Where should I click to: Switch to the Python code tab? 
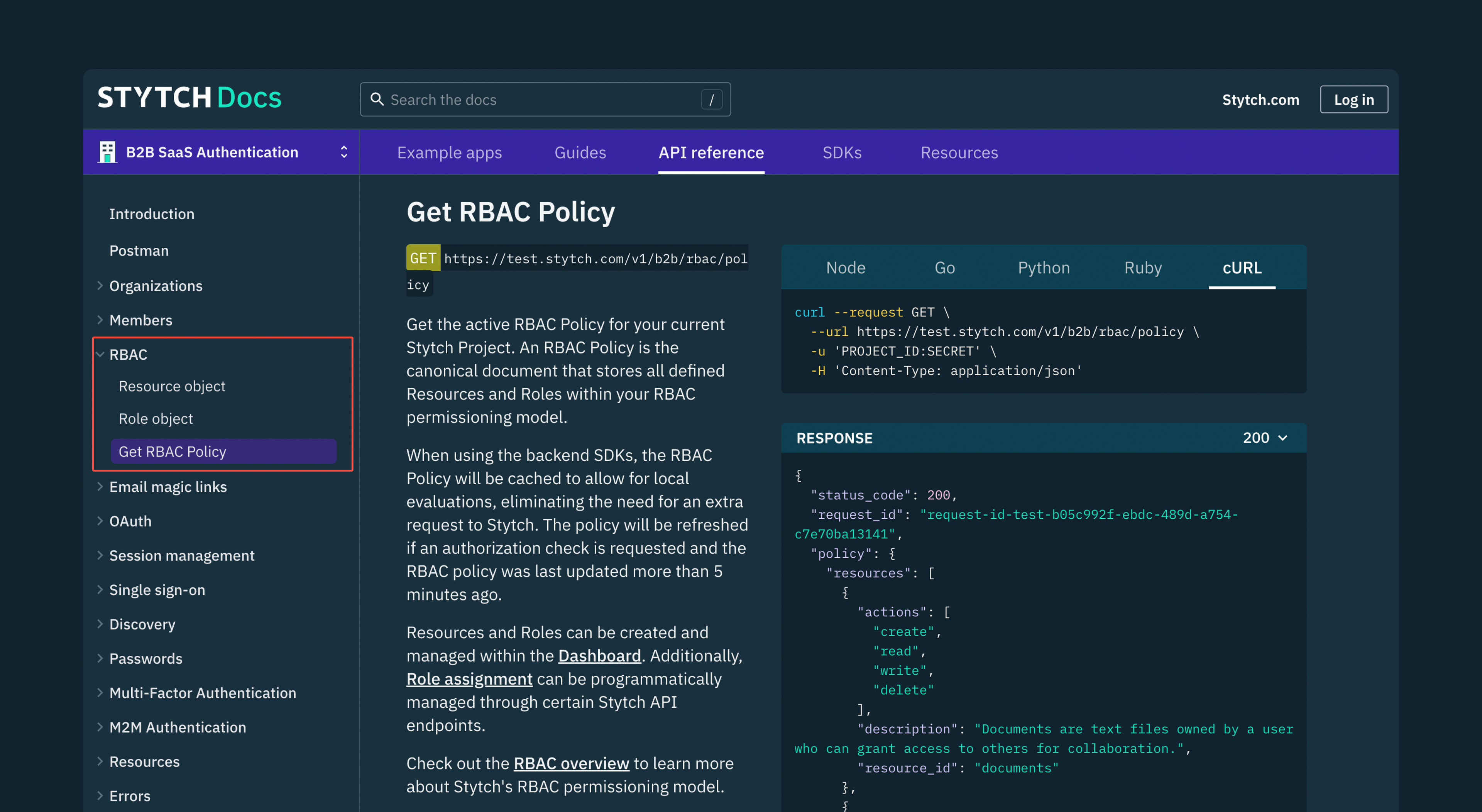click(x=1043, y=267)
